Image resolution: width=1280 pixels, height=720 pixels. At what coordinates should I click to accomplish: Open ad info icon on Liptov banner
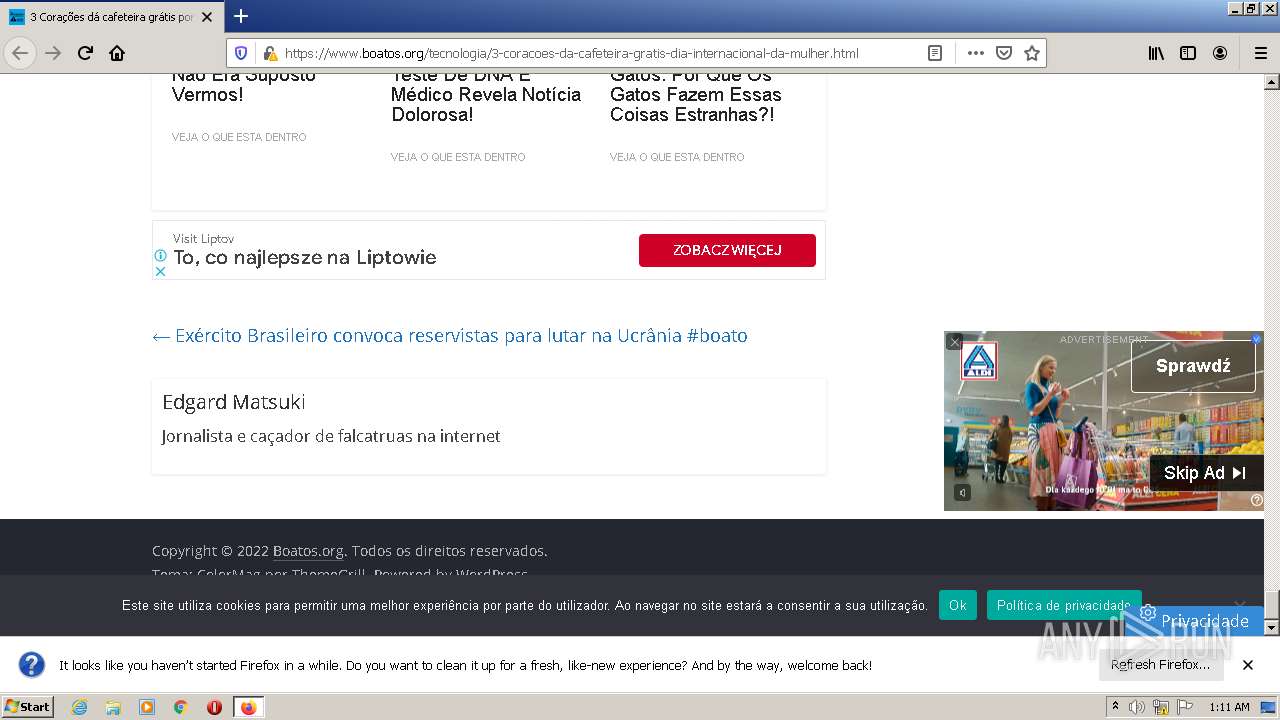tap(160, 256)
